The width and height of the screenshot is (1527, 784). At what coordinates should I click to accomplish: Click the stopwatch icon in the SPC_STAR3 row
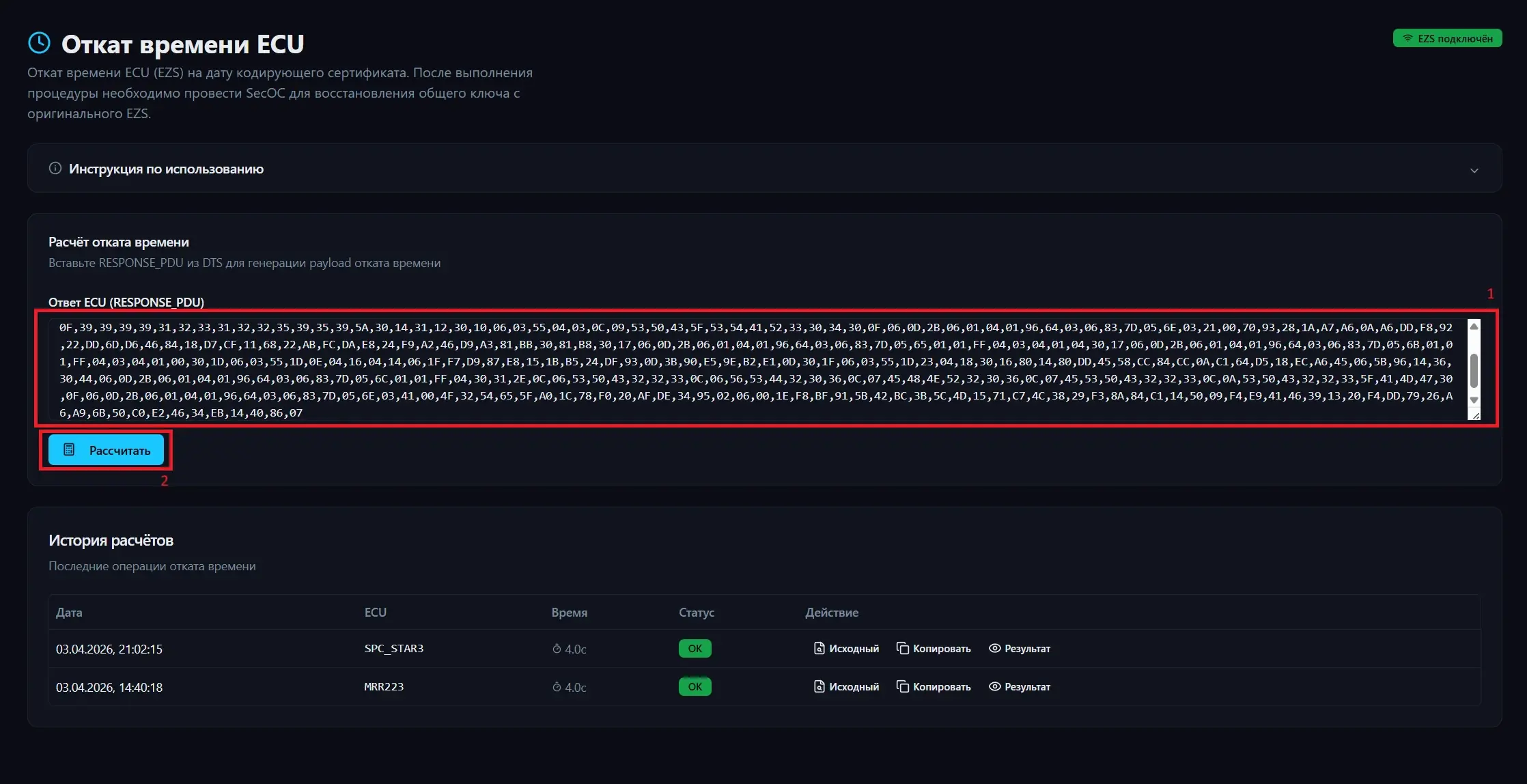point(557,649)
